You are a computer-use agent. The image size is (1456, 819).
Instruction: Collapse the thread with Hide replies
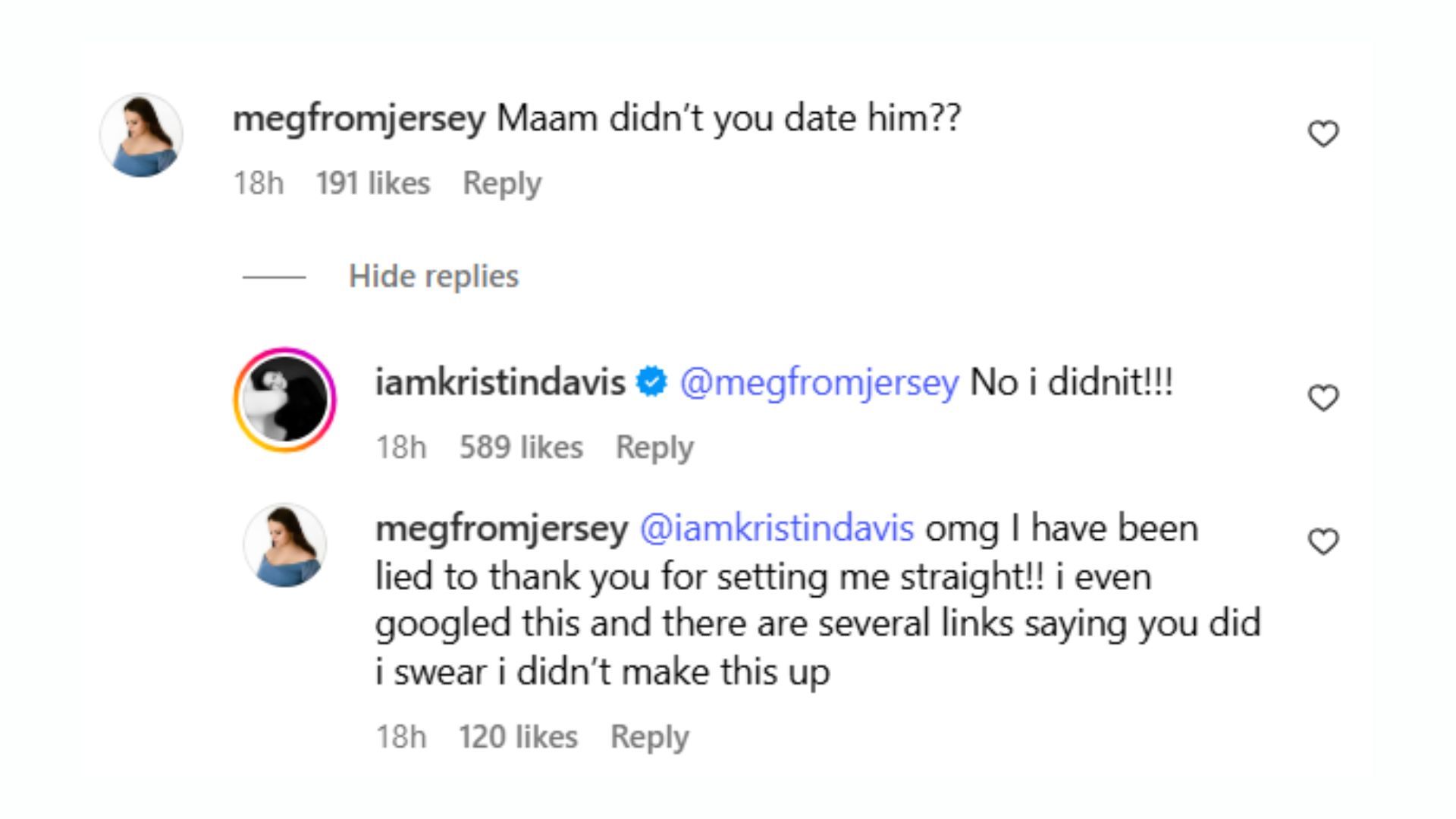433,276
